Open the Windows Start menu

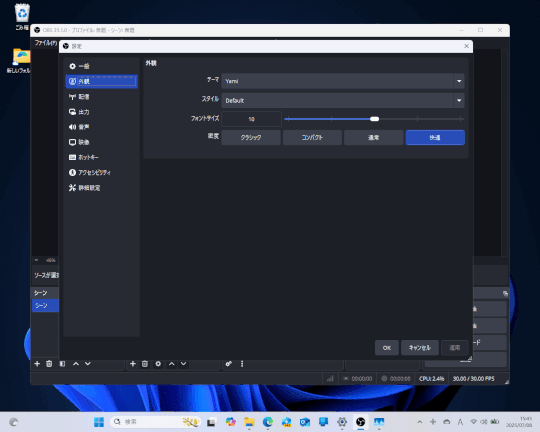[x=99, y=422]
